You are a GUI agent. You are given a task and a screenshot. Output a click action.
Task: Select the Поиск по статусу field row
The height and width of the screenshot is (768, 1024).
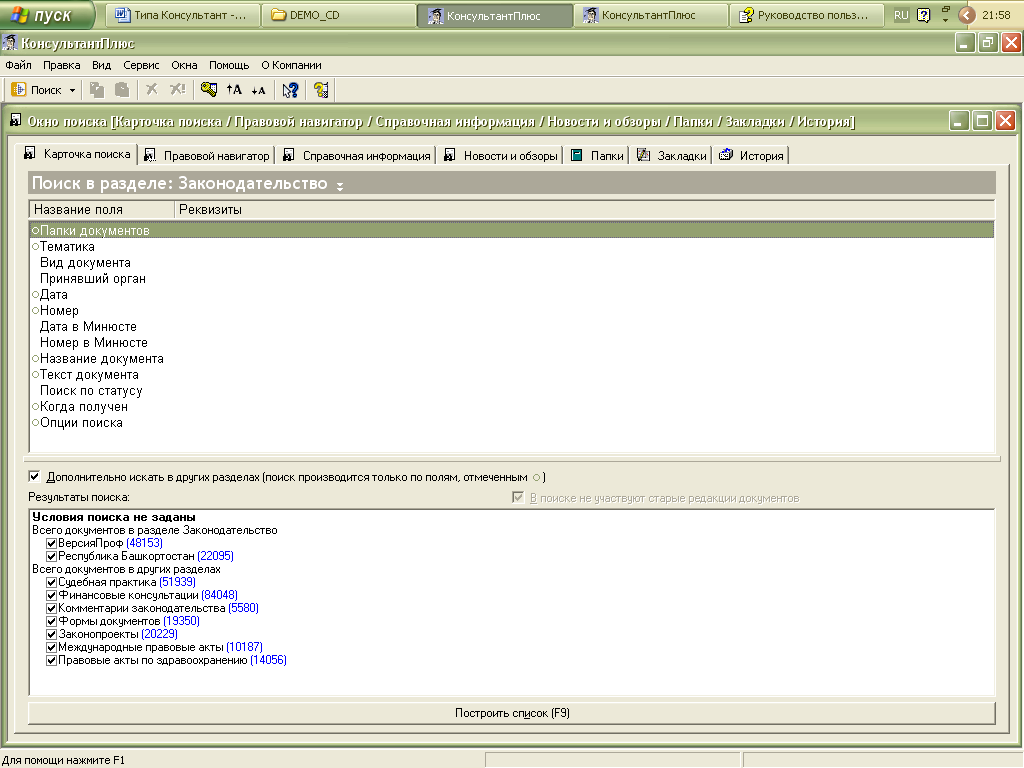pos(511,391)
